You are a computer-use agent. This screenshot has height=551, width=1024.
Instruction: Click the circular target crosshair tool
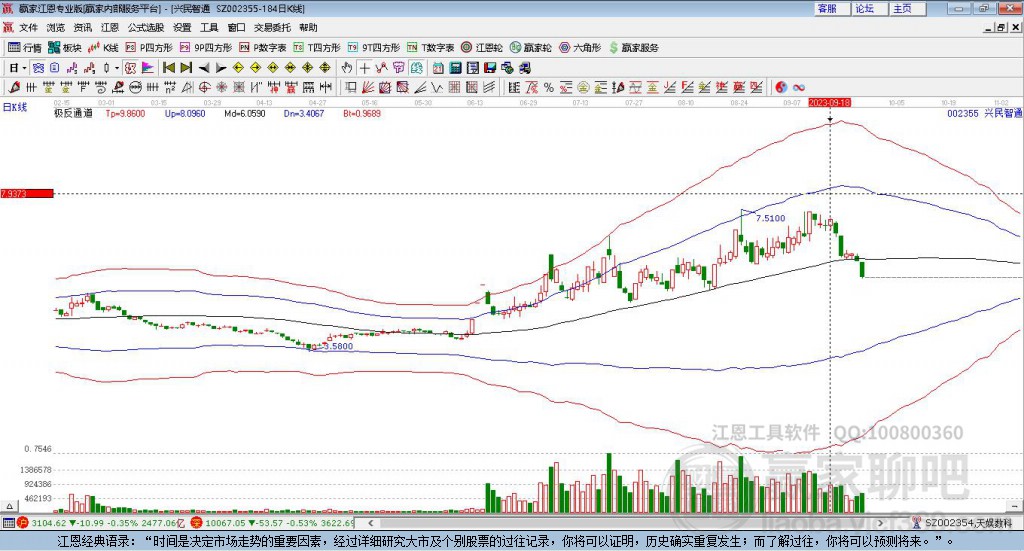pyautogui.click(x=204, y=87)
